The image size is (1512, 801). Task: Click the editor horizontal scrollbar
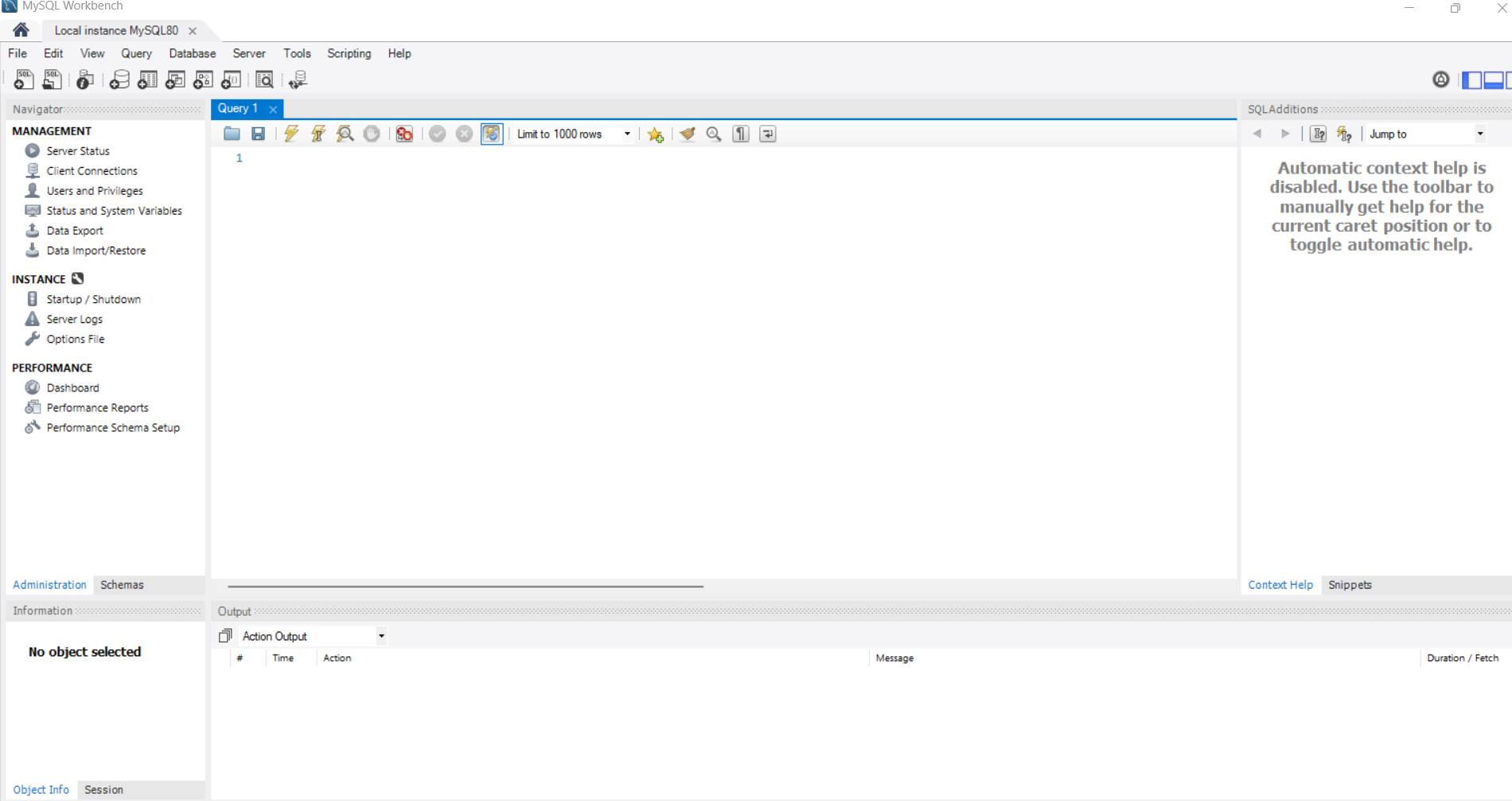(466, 586)
